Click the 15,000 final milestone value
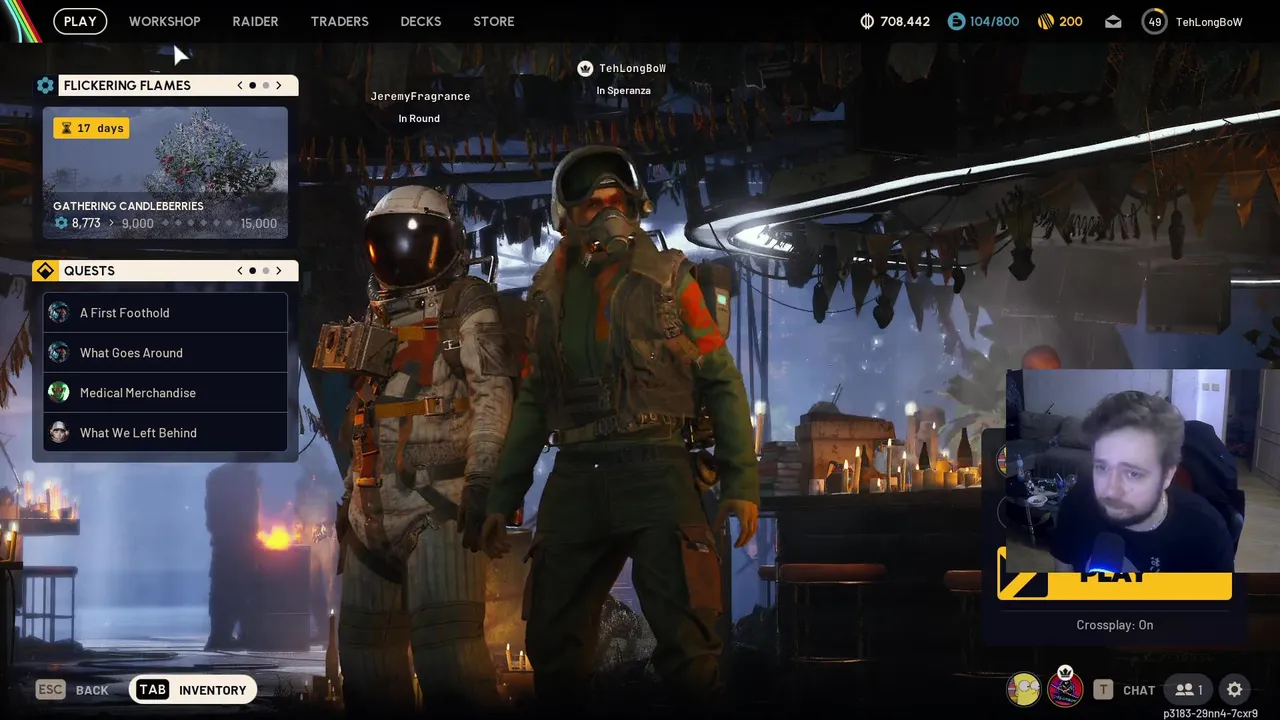The width and height of the screenshot is (1280, 720). point(258,223)
